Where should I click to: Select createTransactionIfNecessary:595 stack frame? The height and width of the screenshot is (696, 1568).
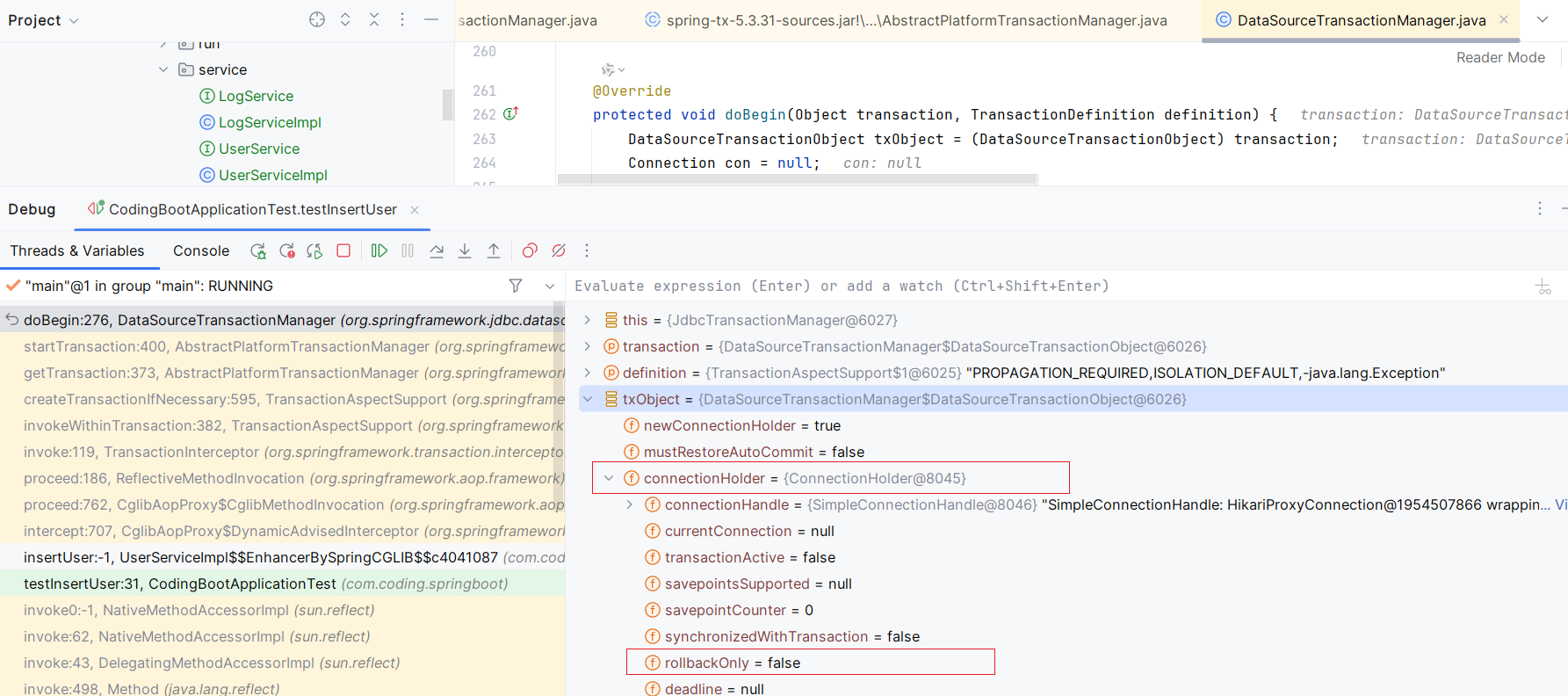(x=283, y=399)
